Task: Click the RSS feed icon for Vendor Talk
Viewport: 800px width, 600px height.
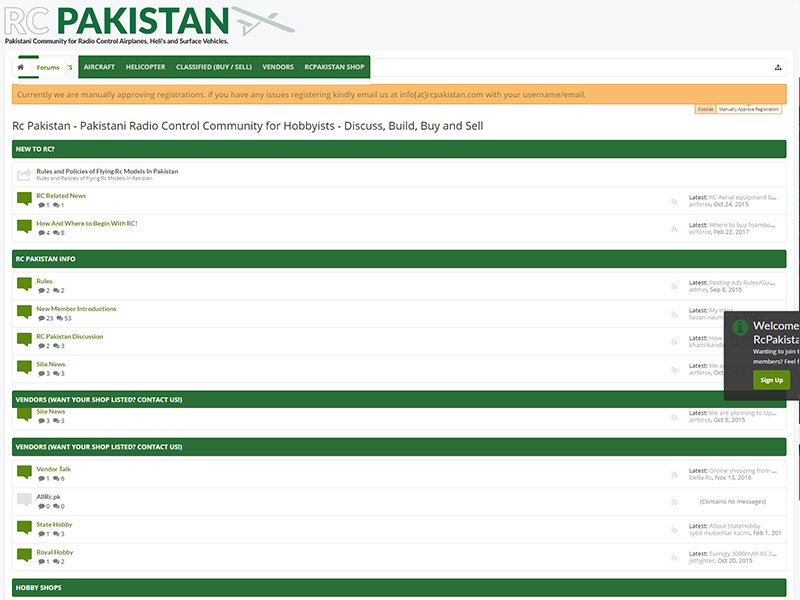Action: tap(673, 474)
